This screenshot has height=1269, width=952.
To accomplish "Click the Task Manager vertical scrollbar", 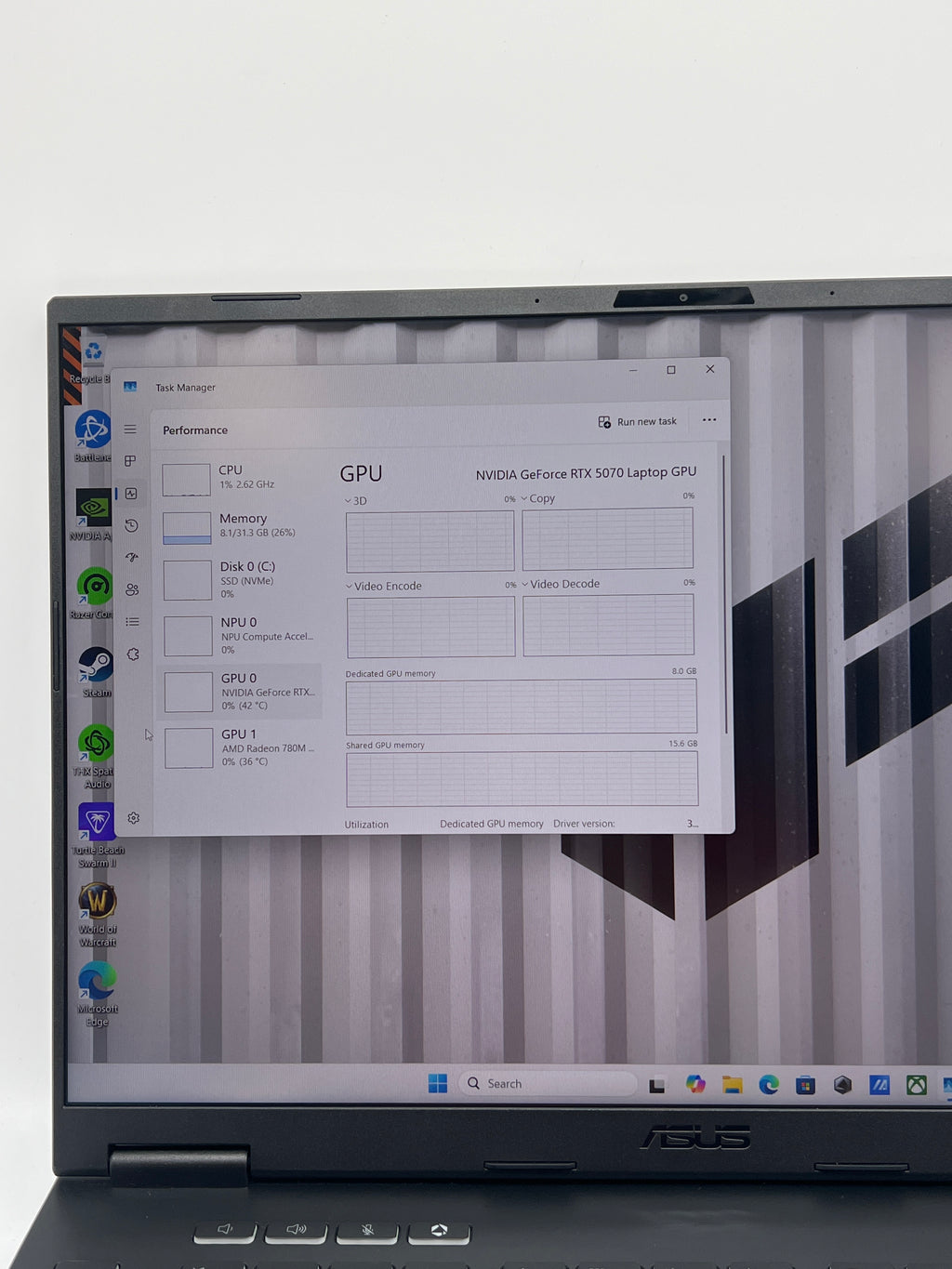I will click(723, 595).
